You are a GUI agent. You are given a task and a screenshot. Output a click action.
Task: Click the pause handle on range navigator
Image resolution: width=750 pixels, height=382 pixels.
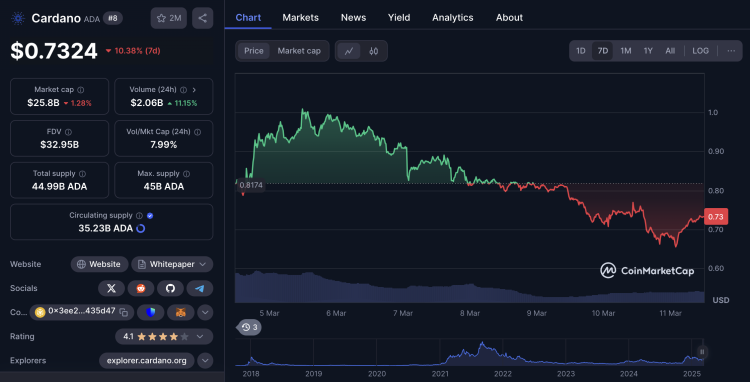click(702, 352)
